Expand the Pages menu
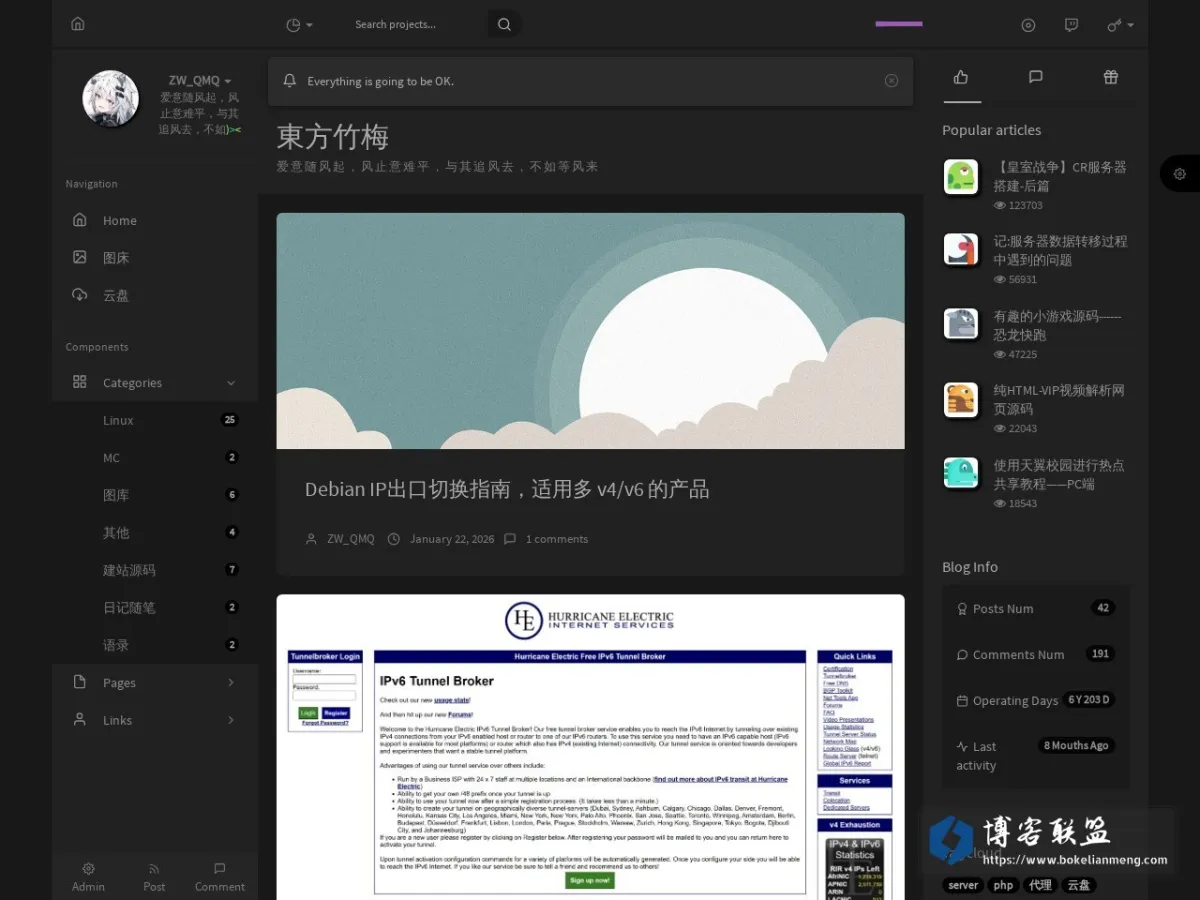This screenshot has width=1200, height=900. pos(155,682)
